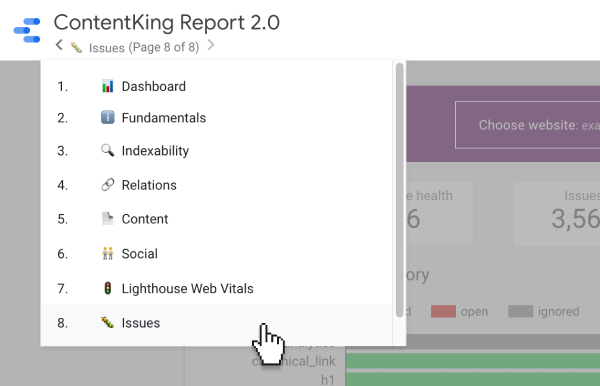Open the Social page
This screenshot has width=600, height=386.
pos(216,254)
